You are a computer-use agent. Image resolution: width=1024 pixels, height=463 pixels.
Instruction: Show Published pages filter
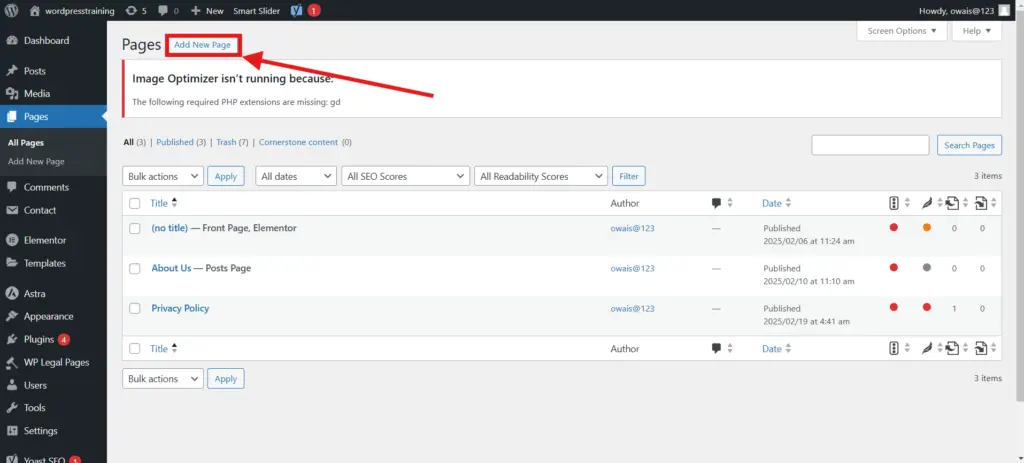coord(174,142)
